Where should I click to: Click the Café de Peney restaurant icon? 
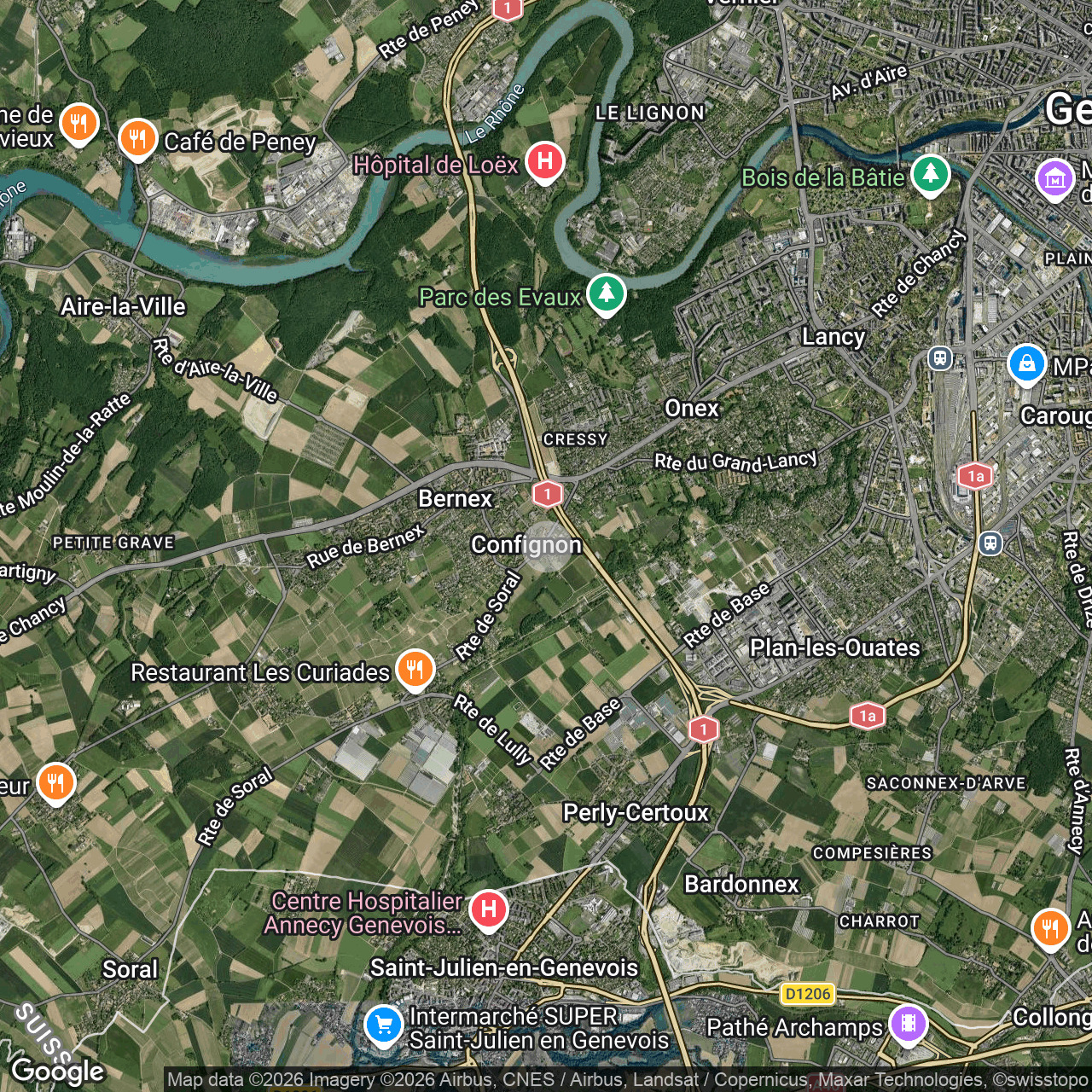pos(137,138)
